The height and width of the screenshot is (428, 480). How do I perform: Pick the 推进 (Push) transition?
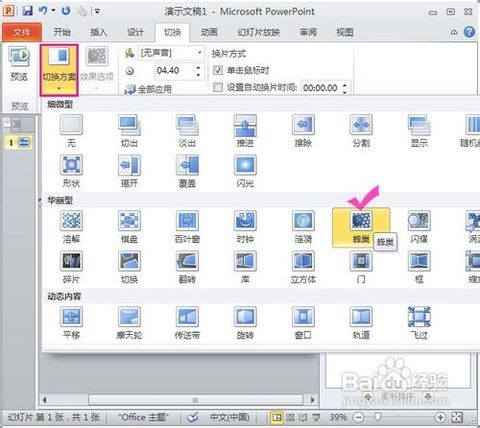click(245, 131)
